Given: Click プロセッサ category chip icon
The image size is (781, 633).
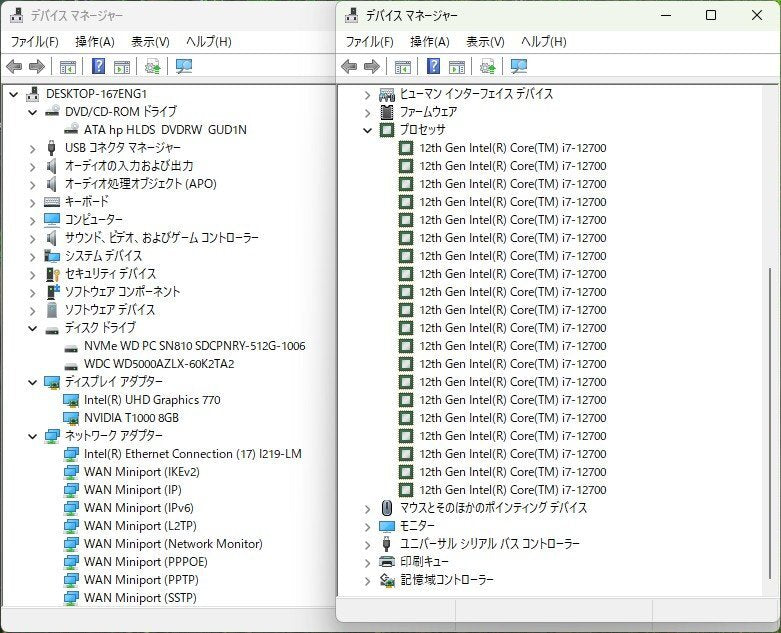Looking at the screenshot, I should tap(387, 130).
